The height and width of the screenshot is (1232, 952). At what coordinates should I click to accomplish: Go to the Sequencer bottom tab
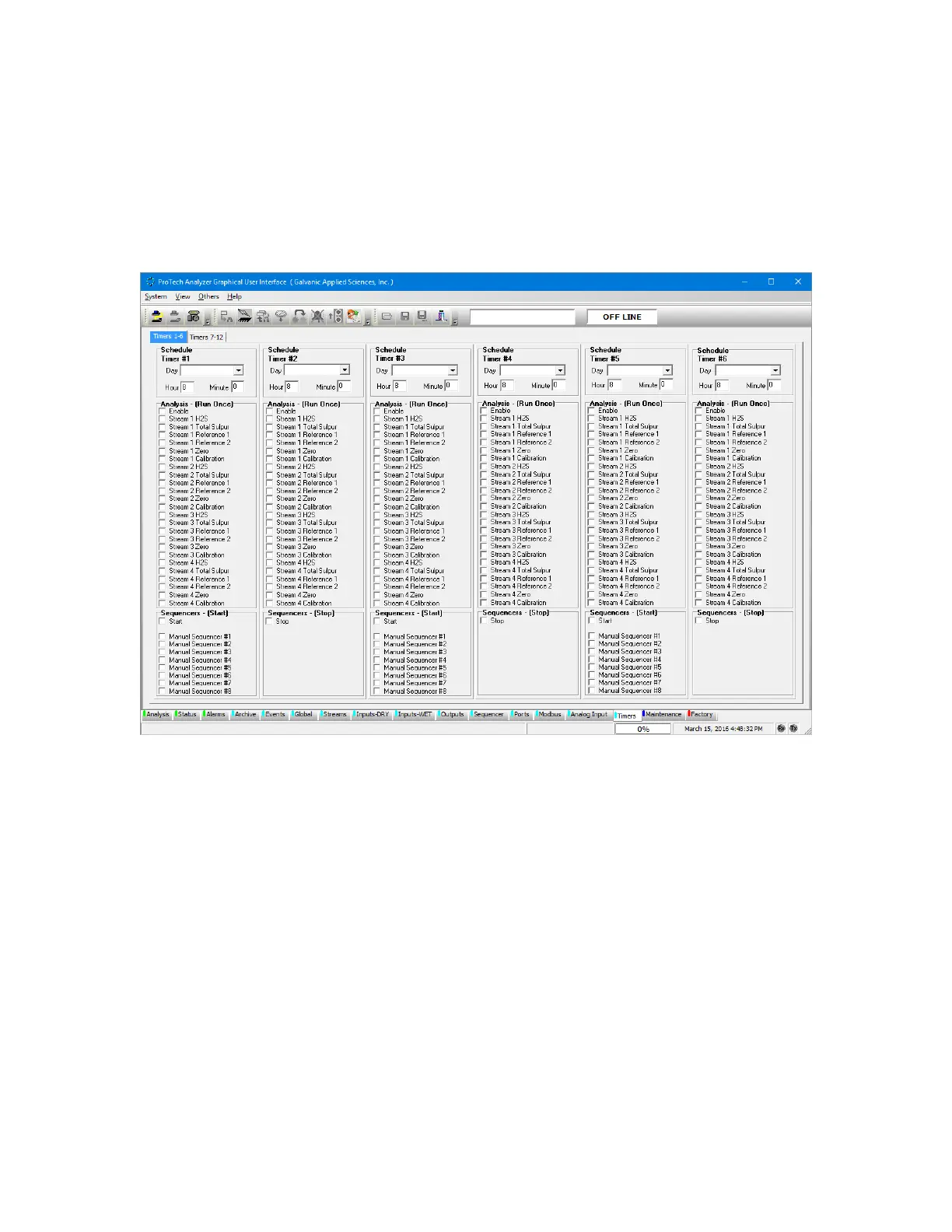[488, 714]
